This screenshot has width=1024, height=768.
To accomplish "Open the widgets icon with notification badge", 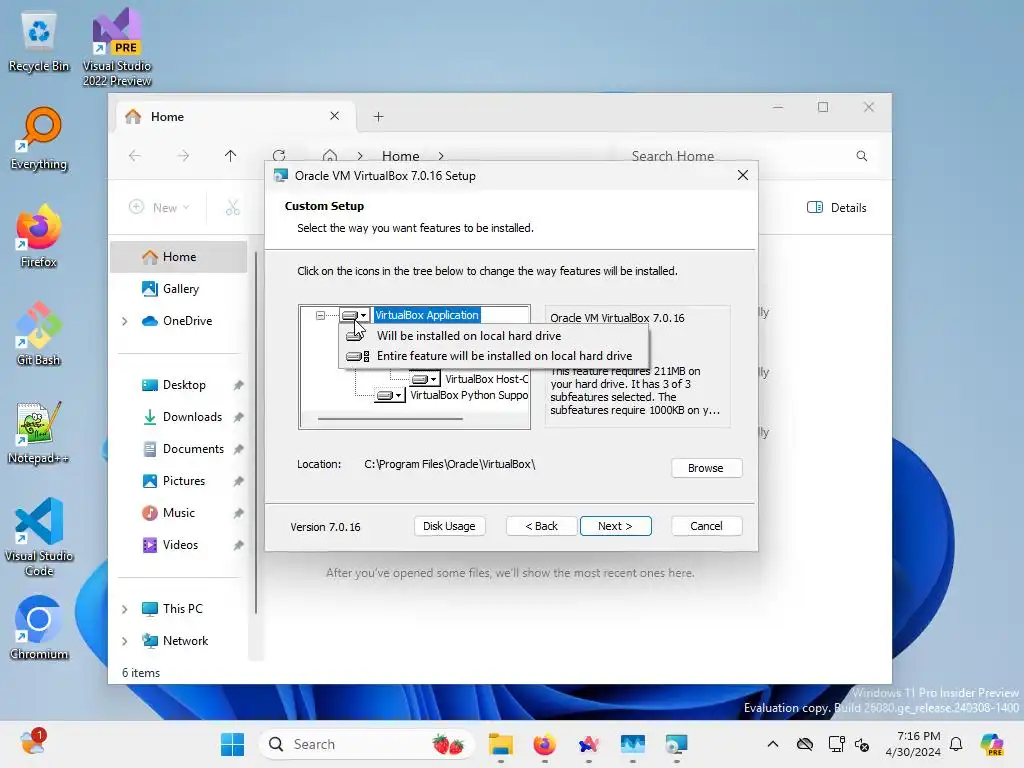I will pos(32,743).
